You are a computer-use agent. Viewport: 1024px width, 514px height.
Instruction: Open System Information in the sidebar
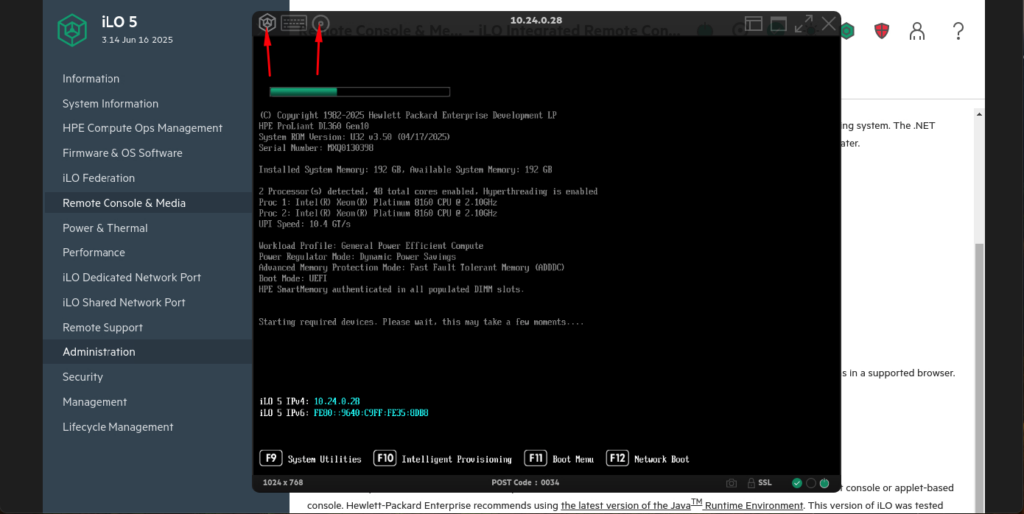[110, 103]
